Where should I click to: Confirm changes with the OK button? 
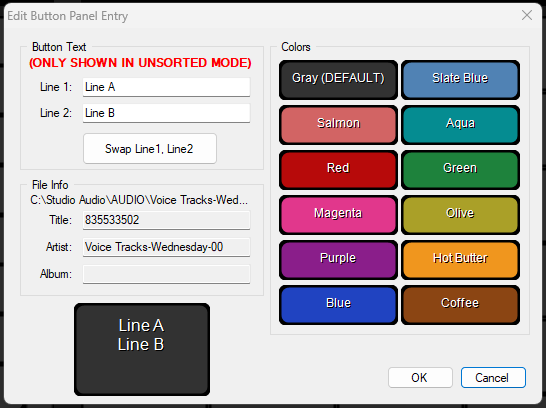pos(420,377)
